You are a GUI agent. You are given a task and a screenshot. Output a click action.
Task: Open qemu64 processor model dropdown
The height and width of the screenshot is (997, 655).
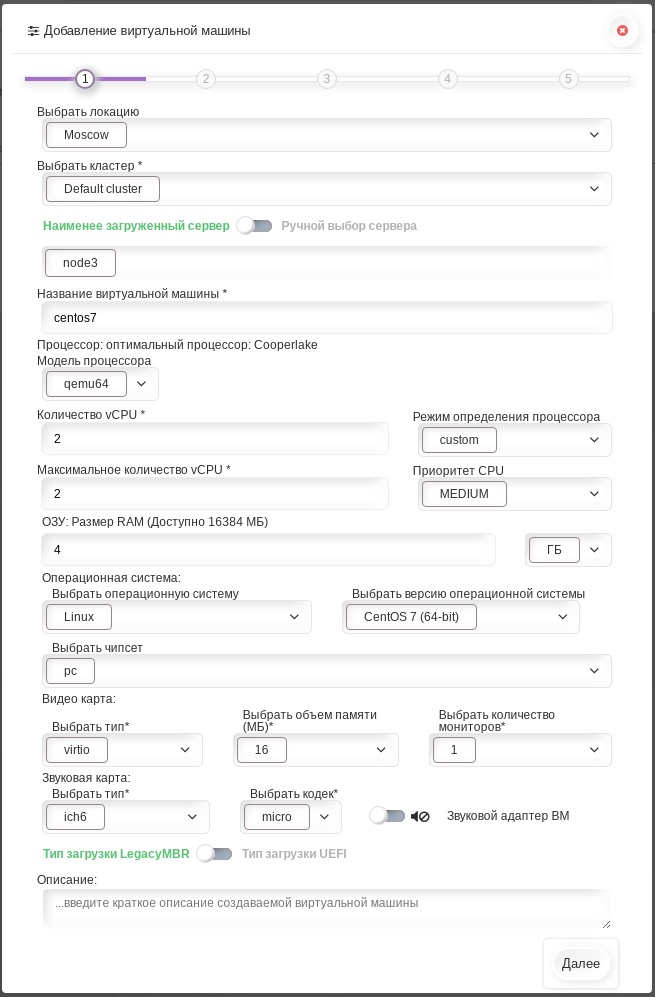(x=101, y=384)
